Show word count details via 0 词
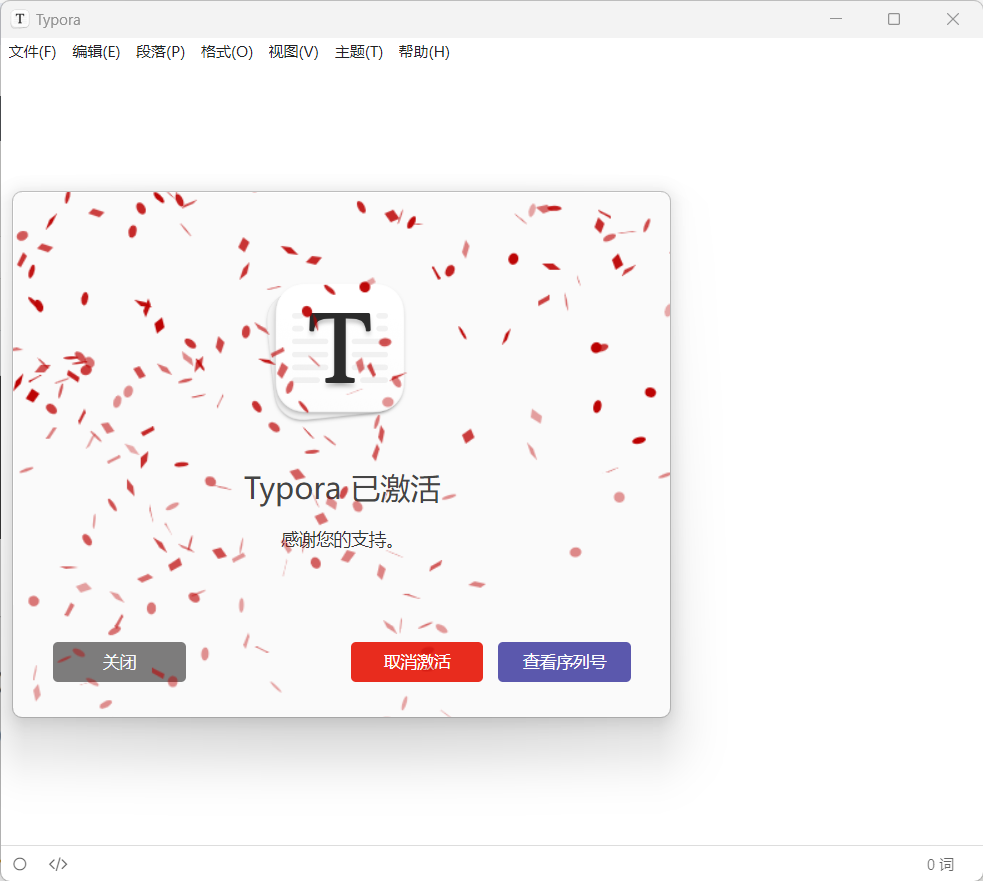This screenshot has height=881, width=983. click(940, 864)
